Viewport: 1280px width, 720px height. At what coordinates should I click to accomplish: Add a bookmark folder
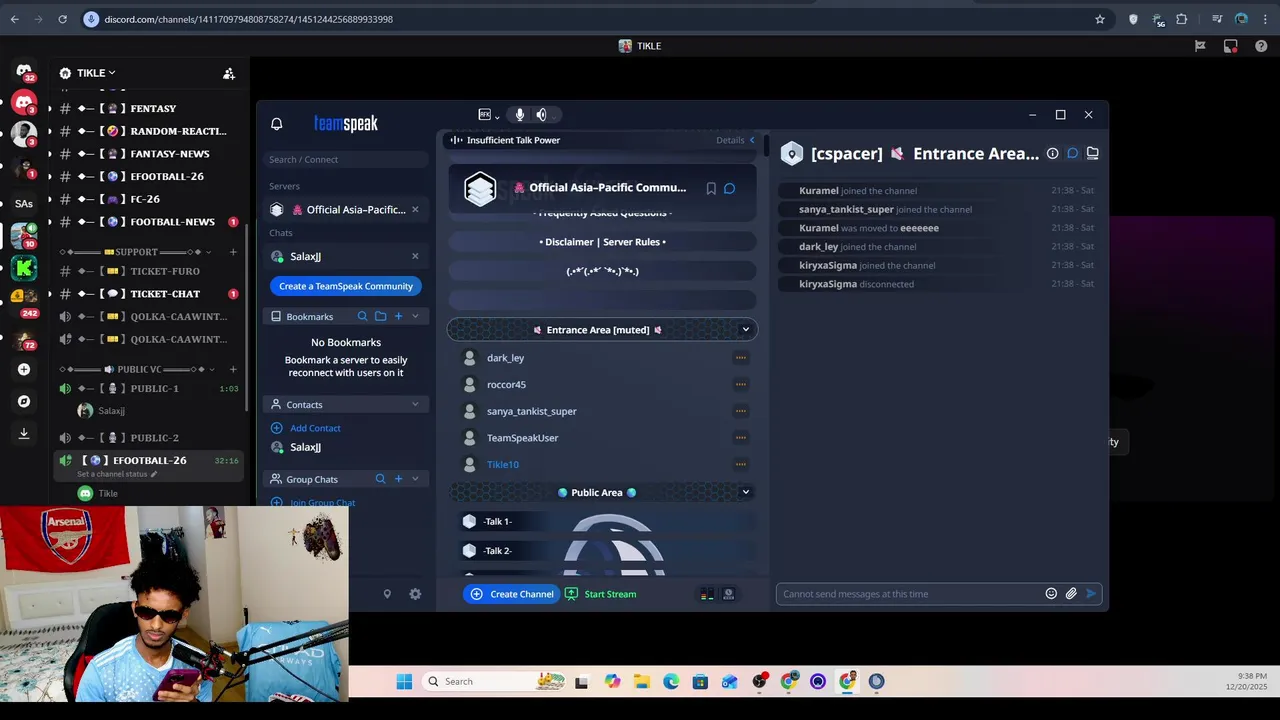click(x=380, y=316)
